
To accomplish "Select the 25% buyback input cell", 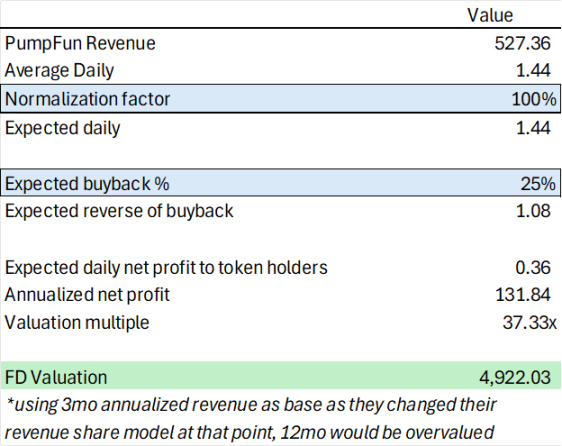I will click(538, 184).
